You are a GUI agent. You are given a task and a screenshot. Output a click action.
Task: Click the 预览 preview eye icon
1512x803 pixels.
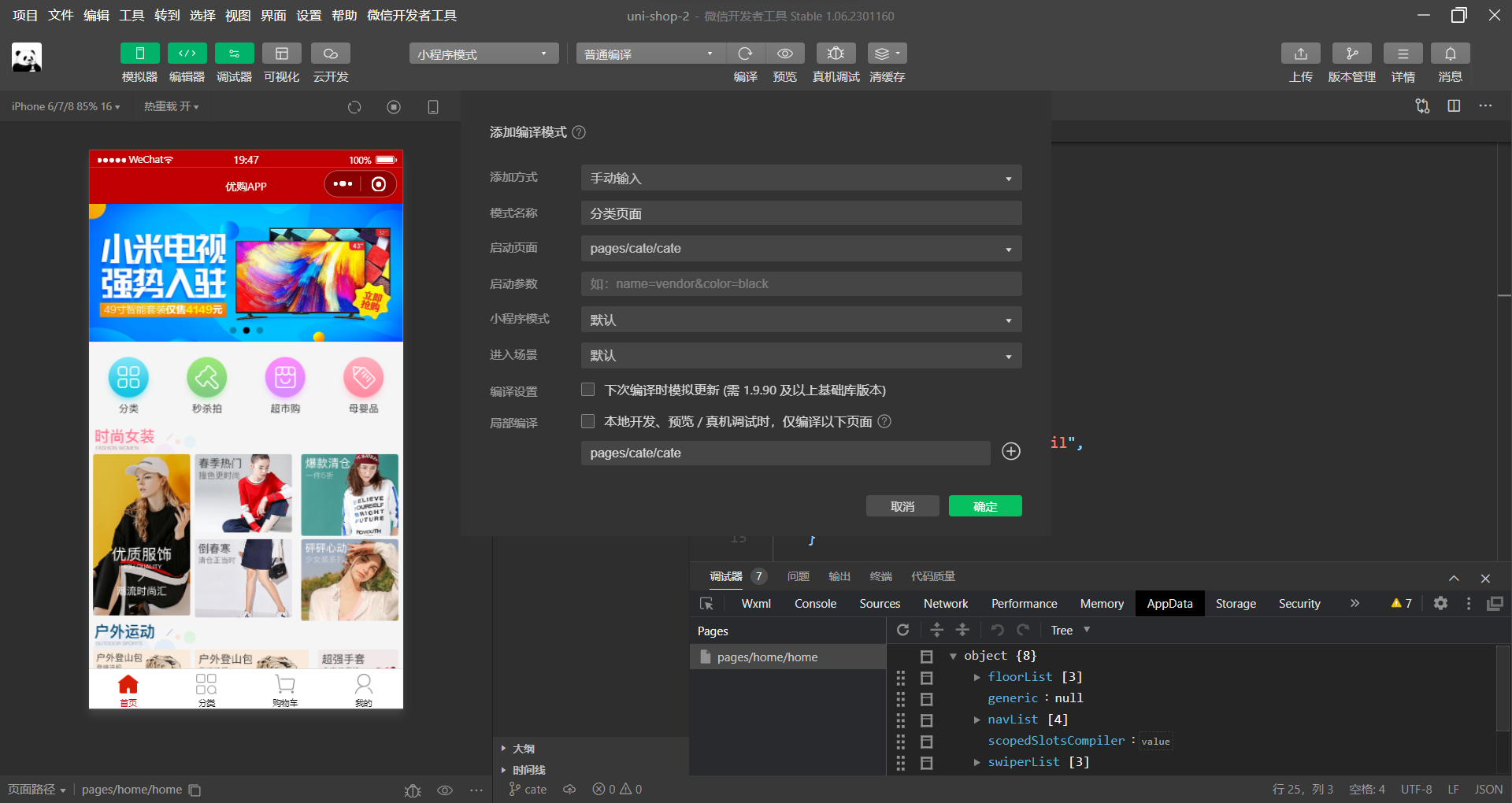coord(785,54)
